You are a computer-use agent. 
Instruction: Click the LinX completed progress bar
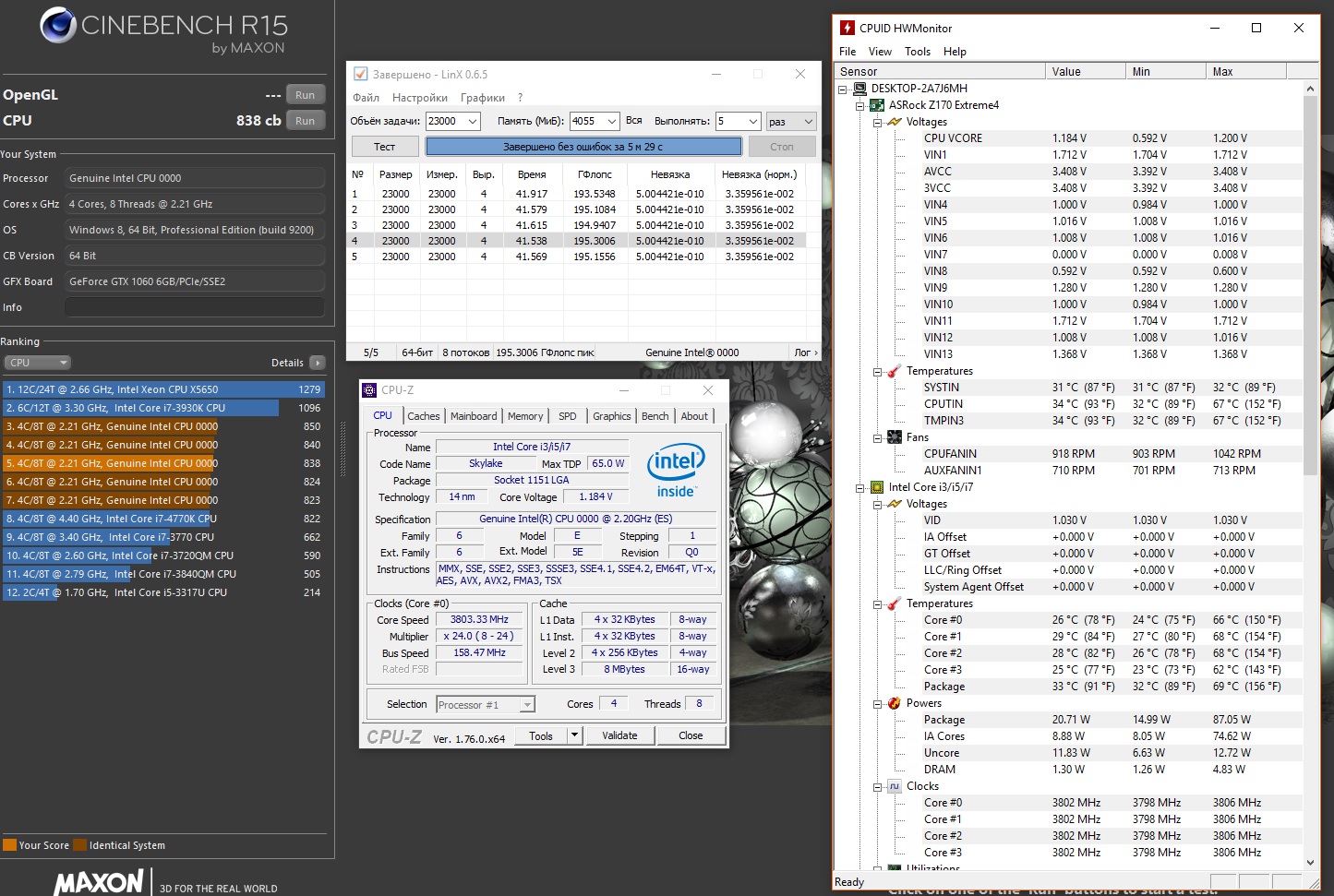(x=583, y=147)
